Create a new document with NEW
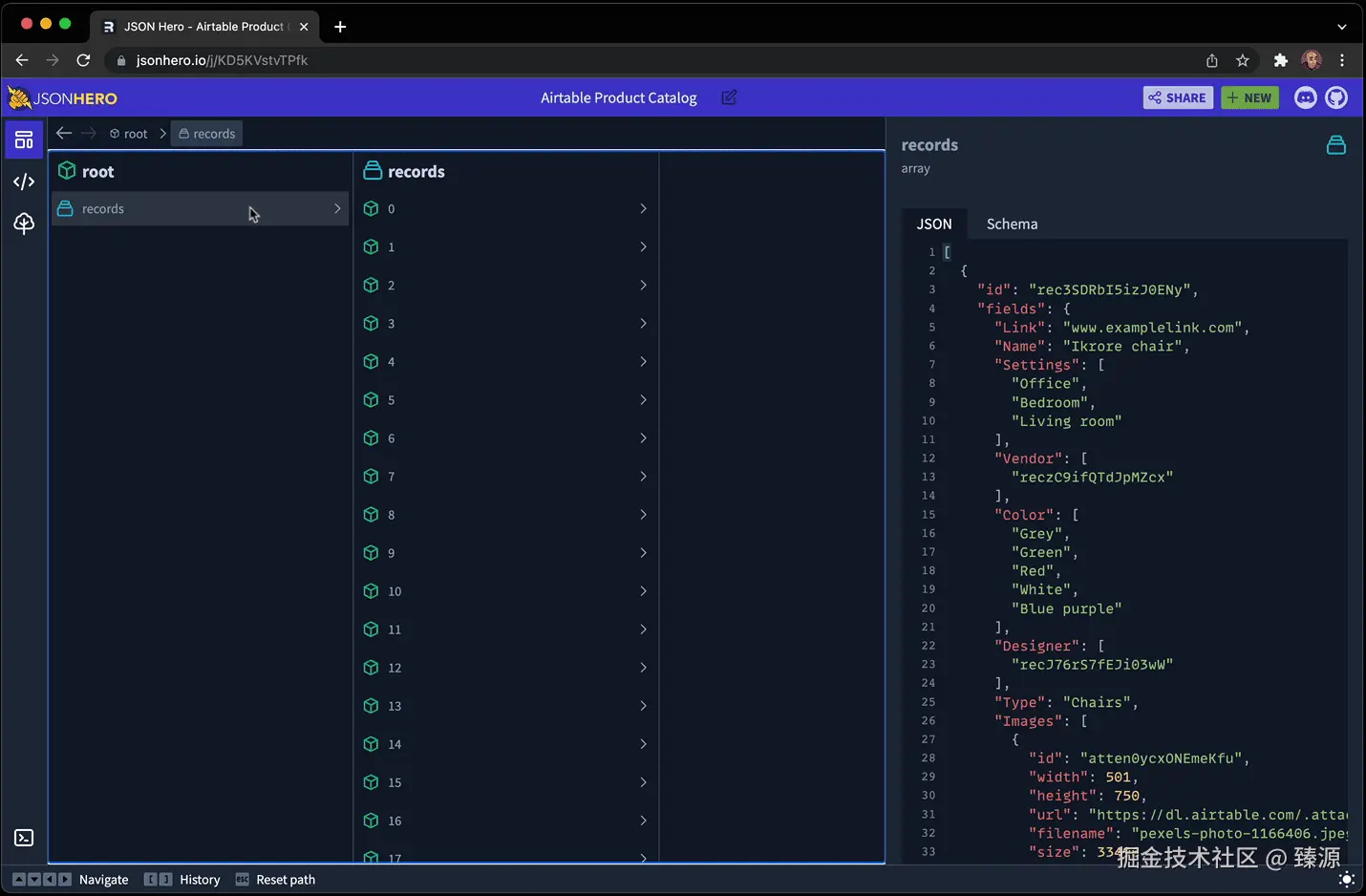The image size is (1366, 896). pyautogui.click(x=1249, y=97)
